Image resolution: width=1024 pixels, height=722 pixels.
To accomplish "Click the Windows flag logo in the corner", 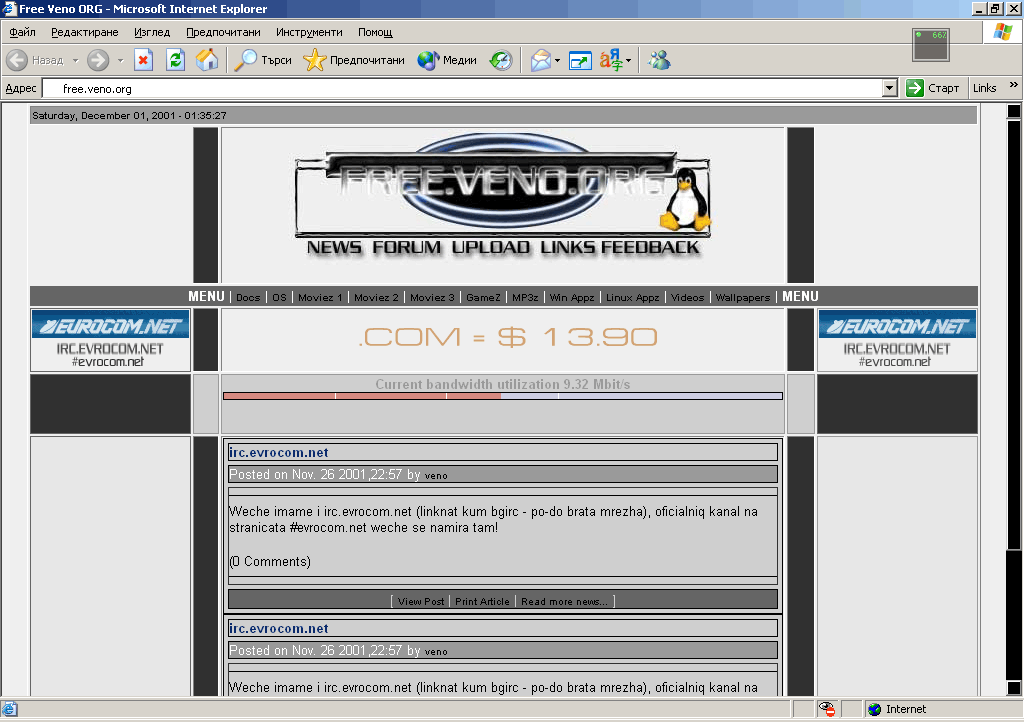I will [x=1002, y=31].
